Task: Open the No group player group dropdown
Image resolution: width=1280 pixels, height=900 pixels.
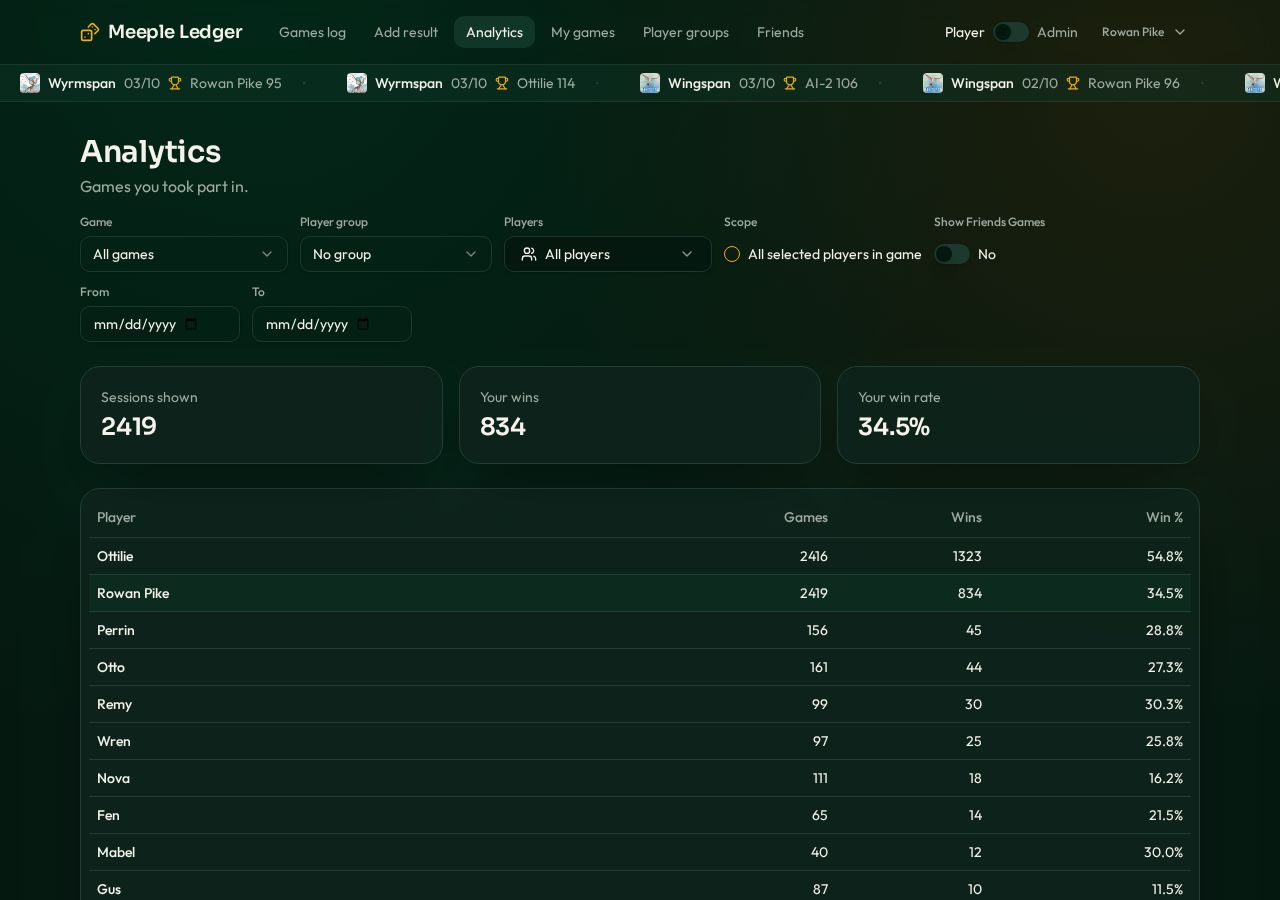Action: click(396, 254)
